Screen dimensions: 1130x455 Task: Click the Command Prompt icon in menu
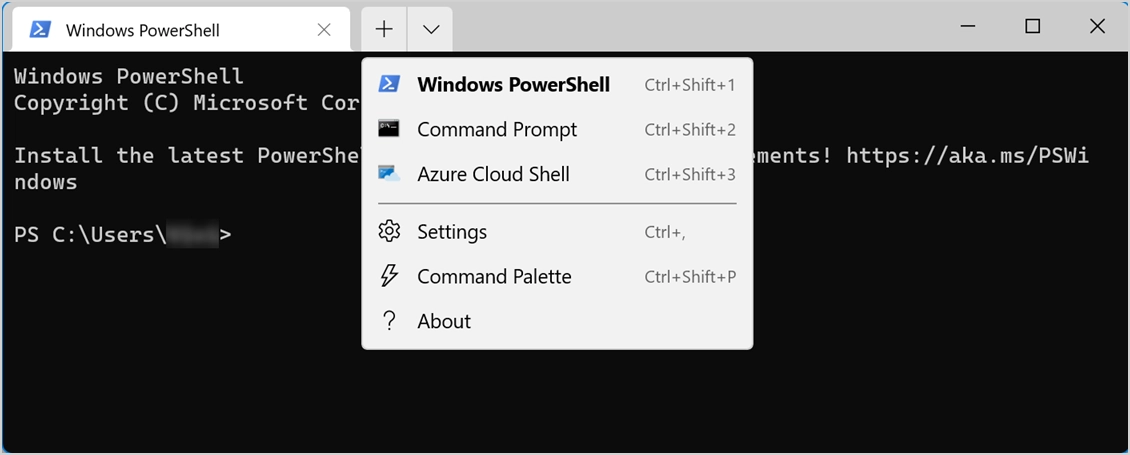[389, 129]
